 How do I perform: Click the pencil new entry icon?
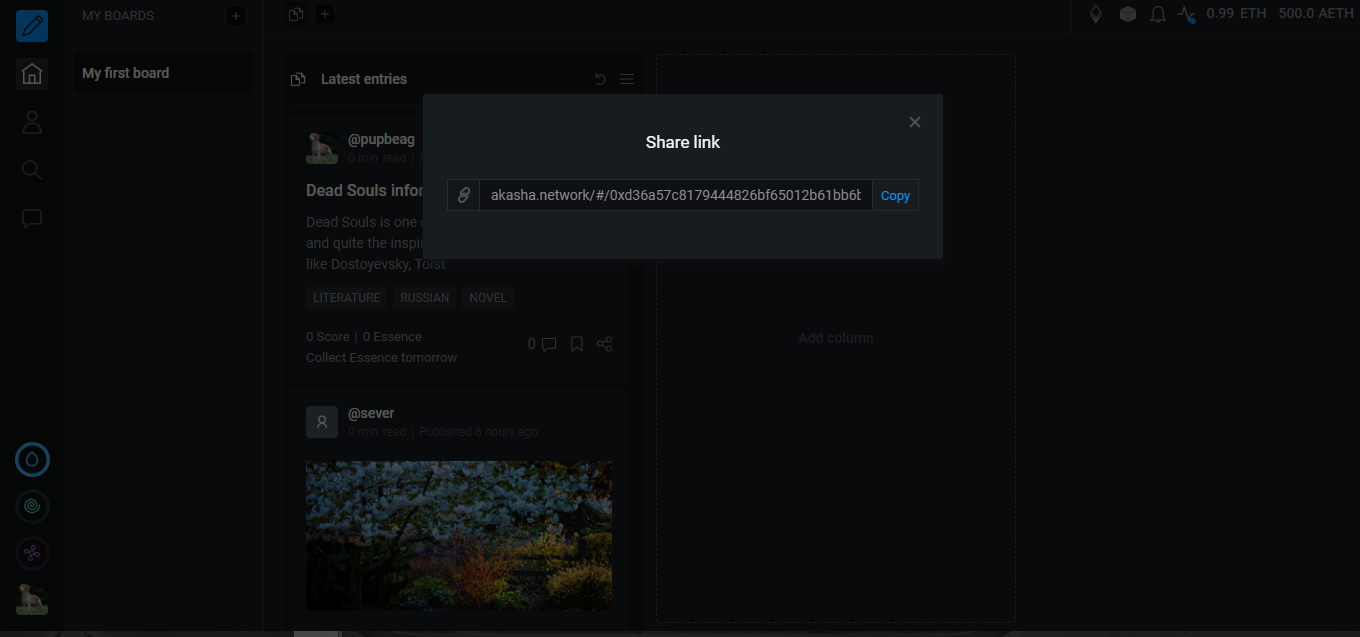32,25
